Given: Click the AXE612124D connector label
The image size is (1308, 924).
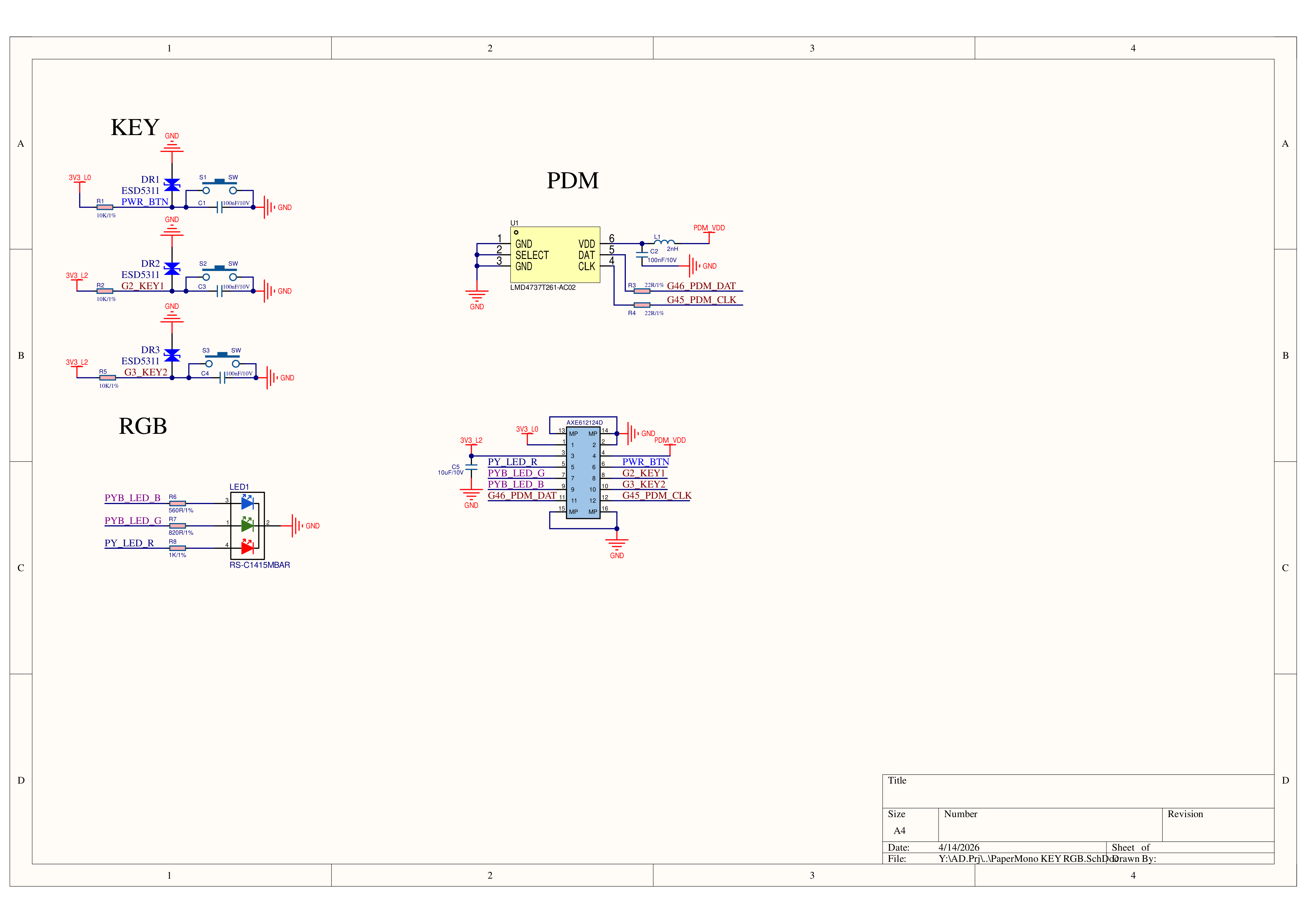Looking at the screenshot, I should 584,423.
